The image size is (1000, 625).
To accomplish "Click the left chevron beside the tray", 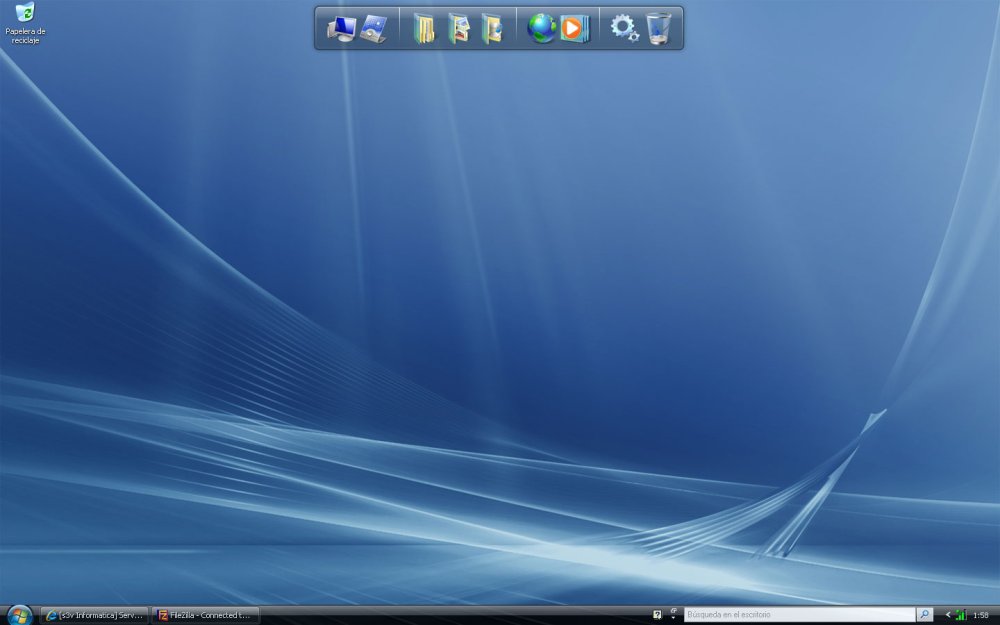I will pyautogui.click(x=948, y=614).
